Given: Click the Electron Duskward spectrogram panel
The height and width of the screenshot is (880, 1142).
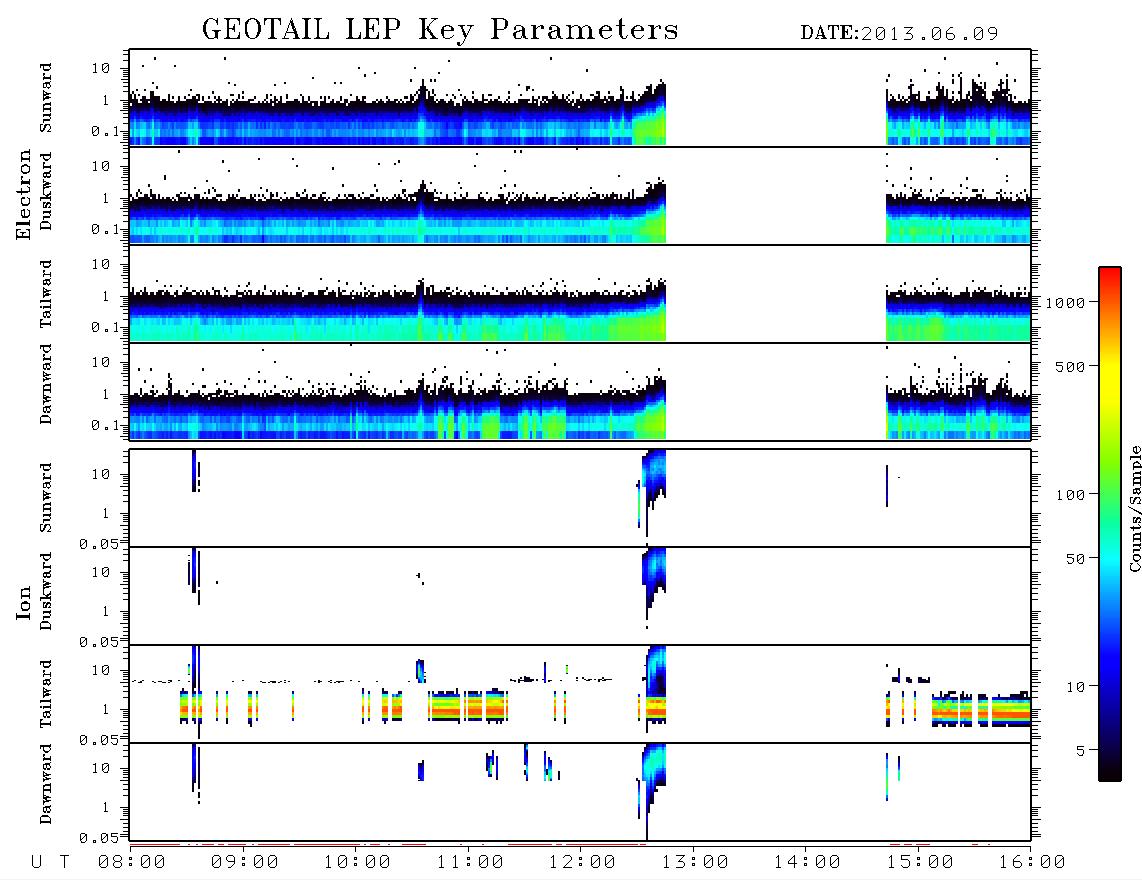Looking at the screenshot, I should point(580,195).
